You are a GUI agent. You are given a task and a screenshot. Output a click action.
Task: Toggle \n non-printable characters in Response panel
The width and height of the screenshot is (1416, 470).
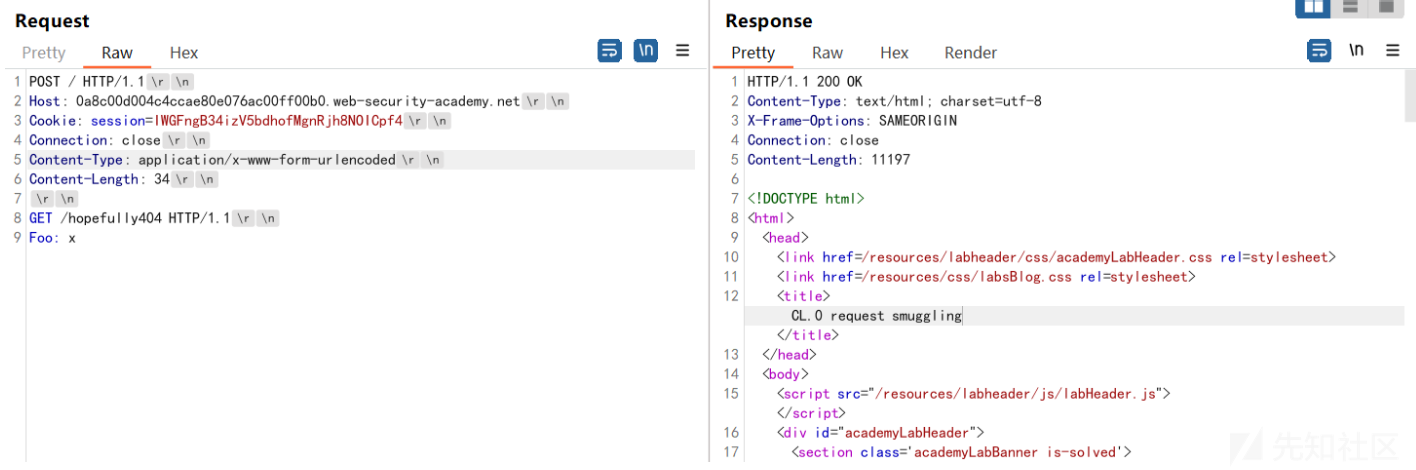tap(1356, 50)
